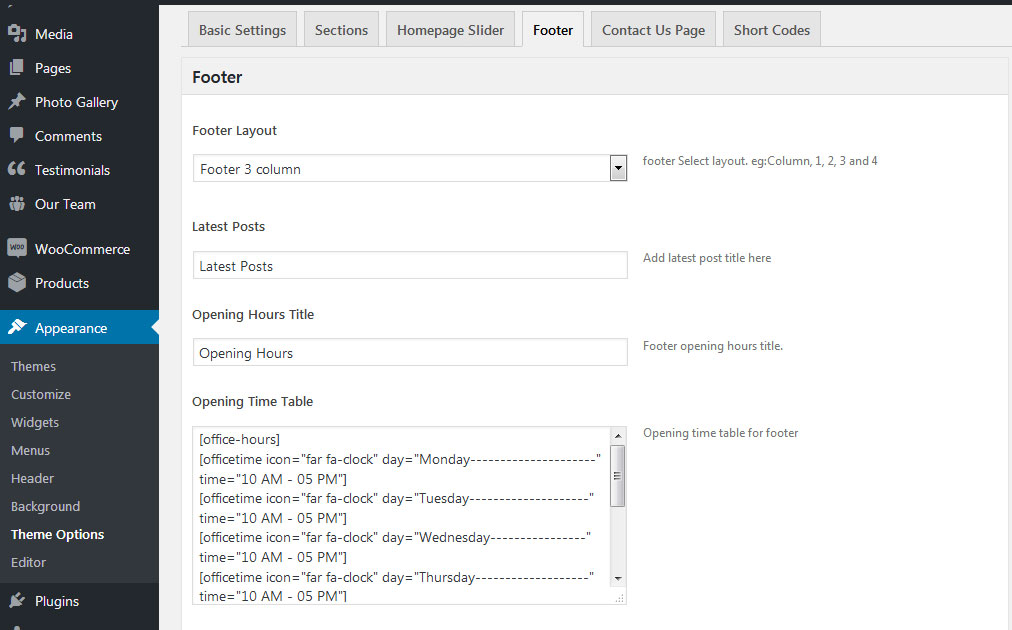Open Editor submenu link

(x=28, y=563)
